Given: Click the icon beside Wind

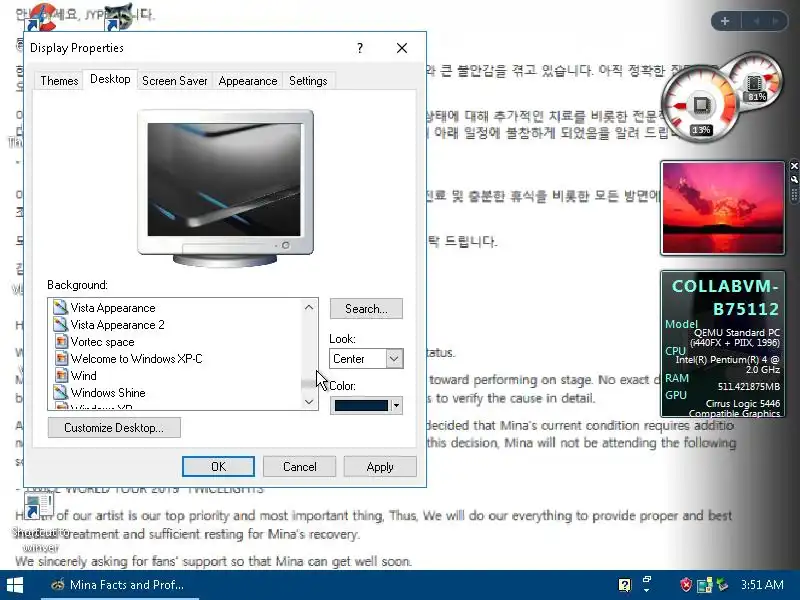Looking at the screenshot, I should click(x=61, y=376).
